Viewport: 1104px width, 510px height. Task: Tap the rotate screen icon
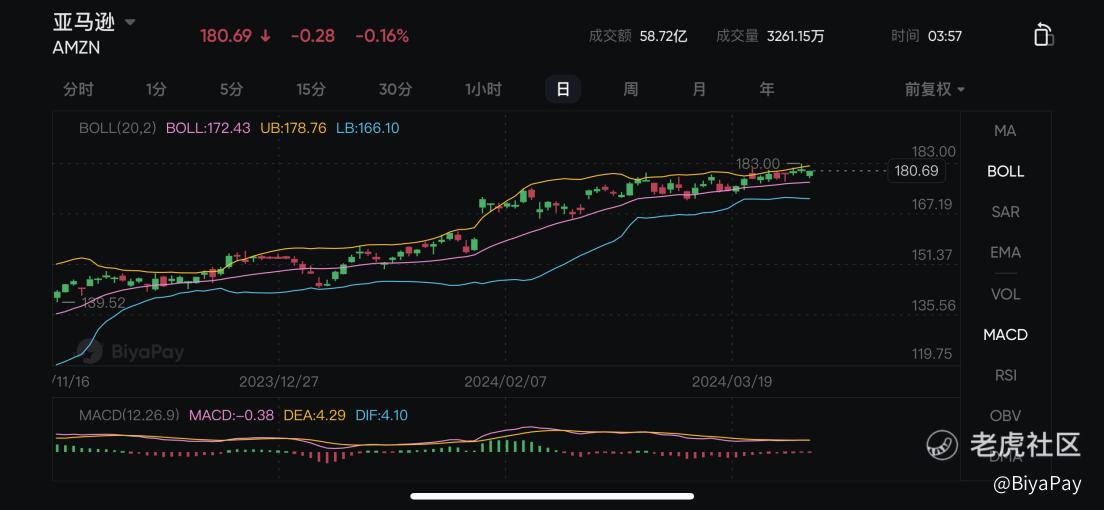1043,35
